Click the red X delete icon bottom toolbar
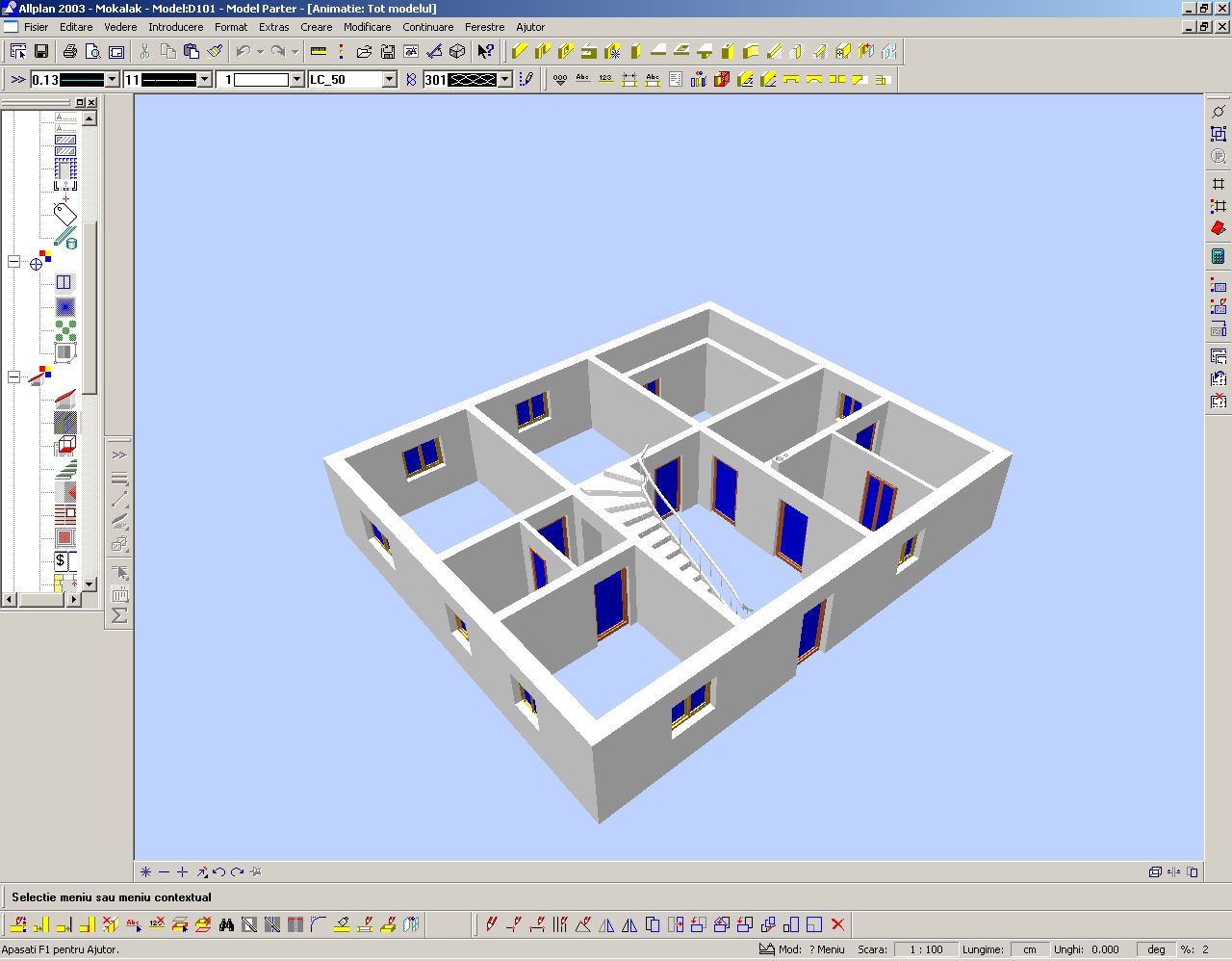This screenshot has width=1232, height=961. 837,924
